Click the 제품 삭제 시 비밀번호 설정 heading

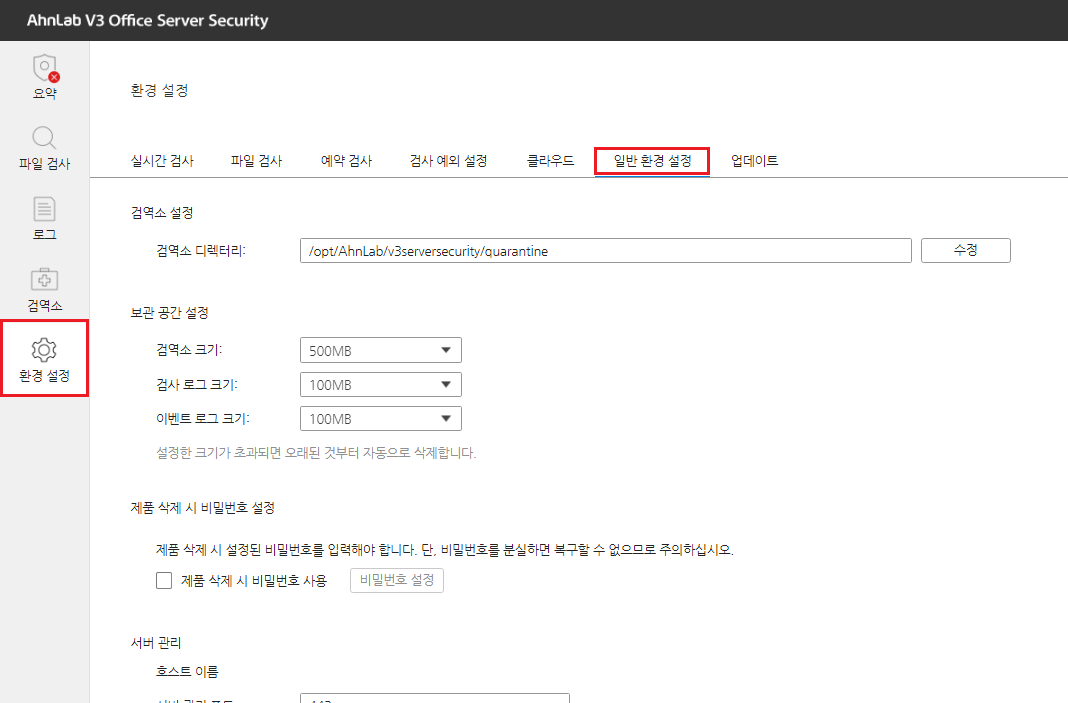(203, 507)
